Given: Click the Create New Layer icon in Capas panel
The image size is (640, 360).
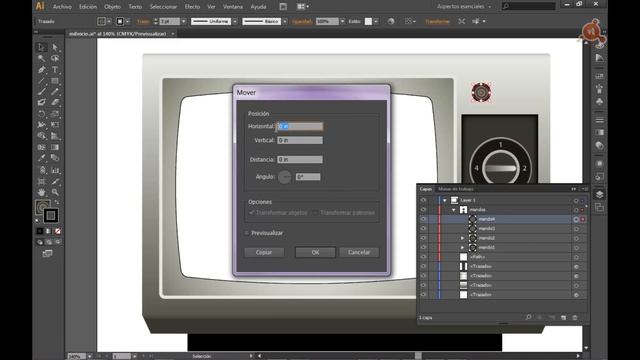Looking at the screenshot, I should pos(564,317).
